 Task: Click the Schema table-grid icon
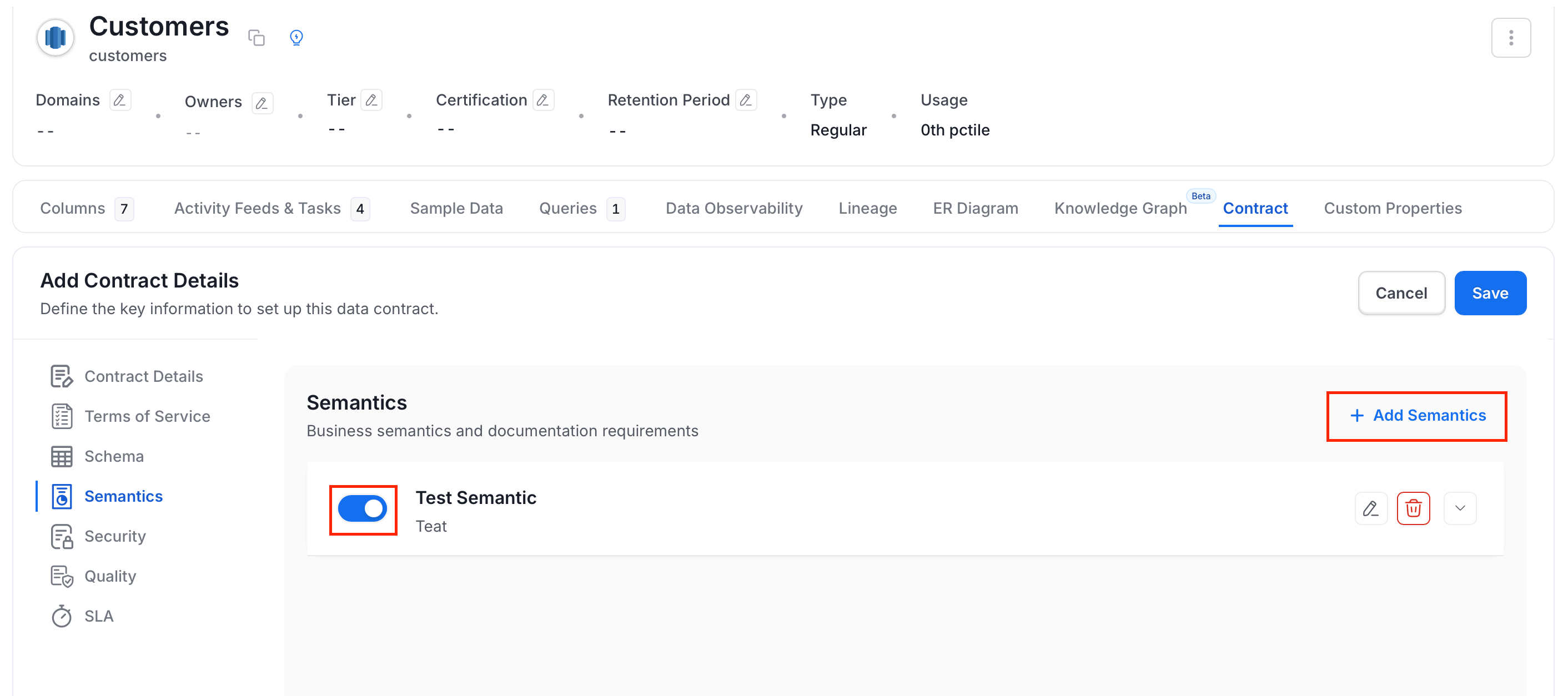[x=62, y=456]
